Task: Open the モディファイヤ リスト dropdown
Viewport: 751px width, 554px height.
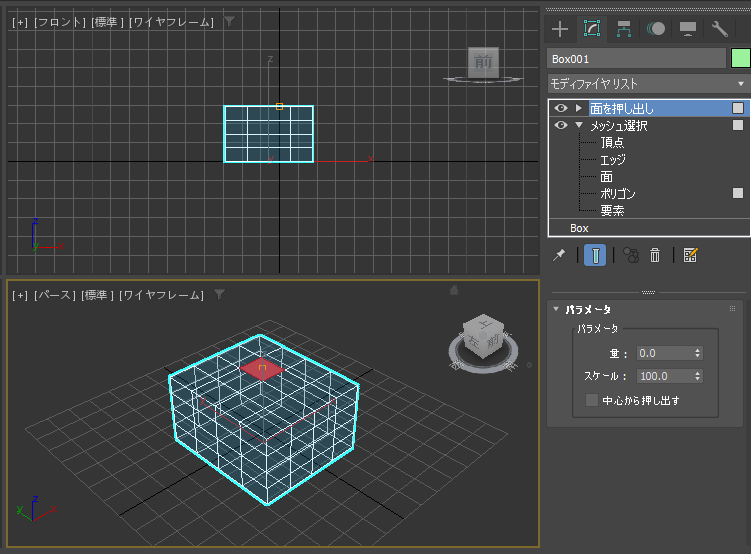Action: tap(649, 84)
